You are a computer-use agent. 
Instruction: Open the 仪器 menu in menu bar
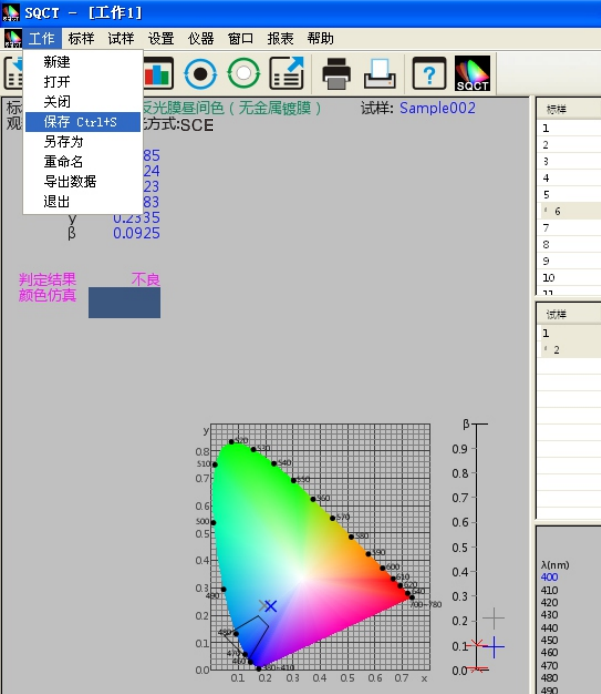[x=201, y=39]
